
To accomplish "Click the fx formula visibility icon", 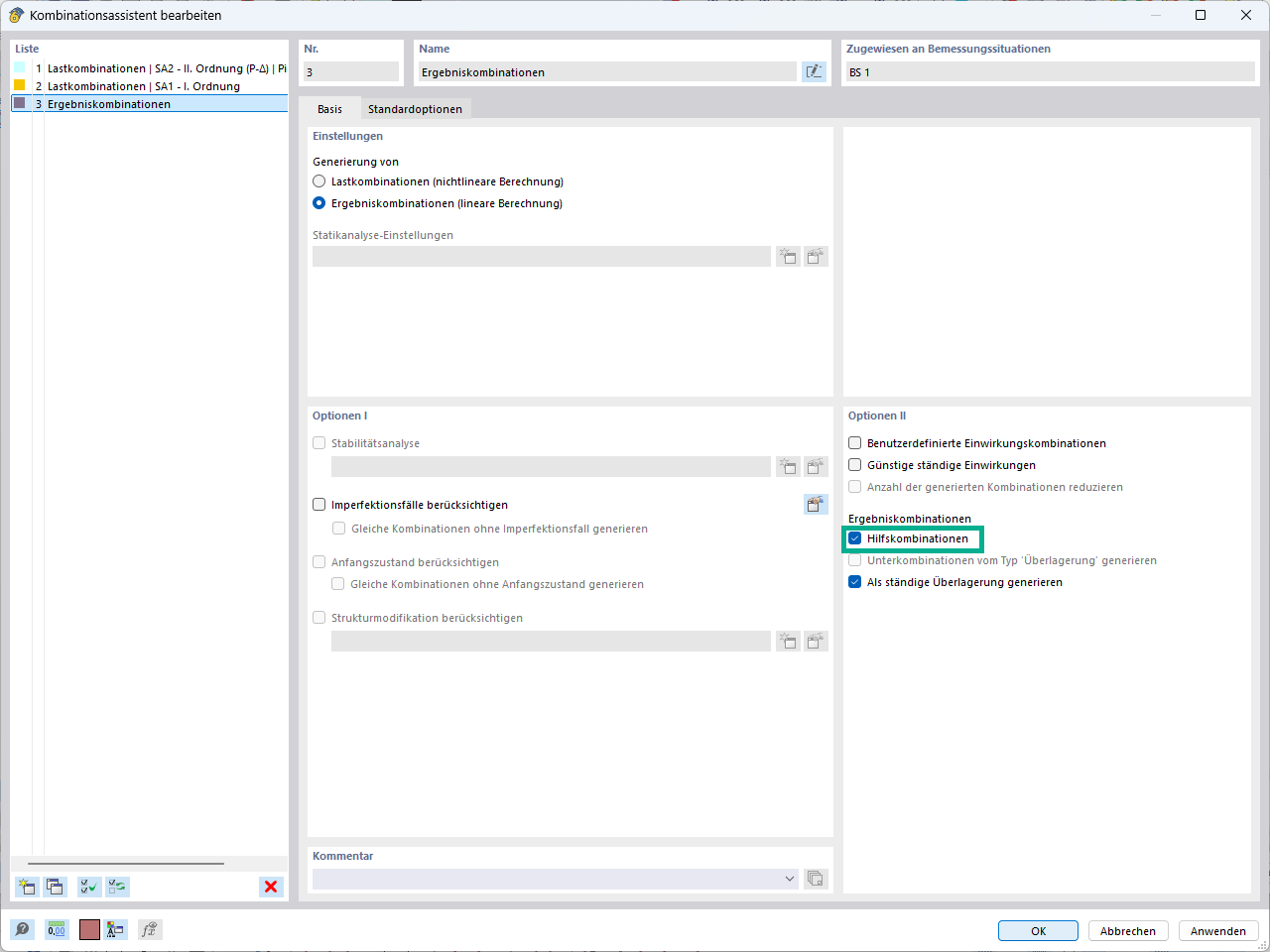I will (x=149, y=929).
